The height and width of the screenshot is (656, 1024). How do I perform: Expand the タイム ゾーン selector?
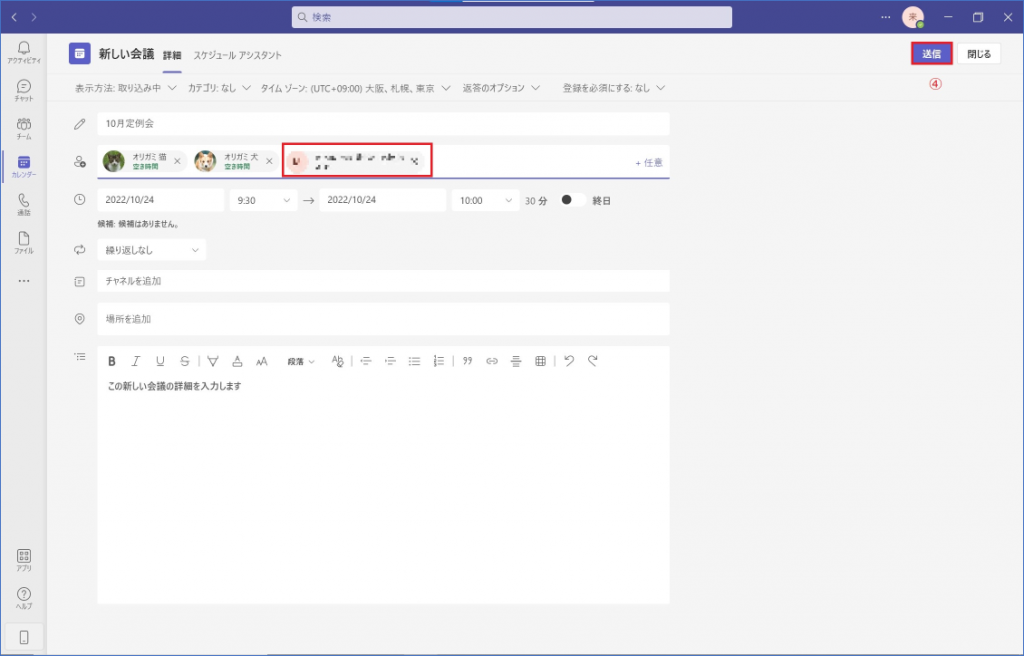354,88
